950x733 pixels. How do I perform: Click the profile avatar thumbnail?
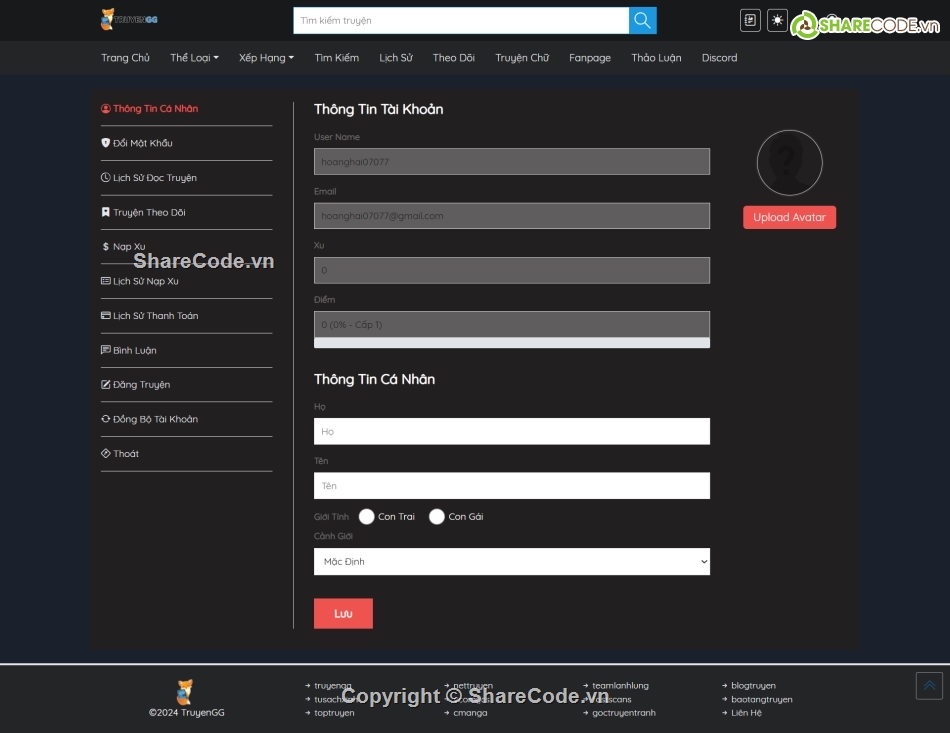point(789,162)
